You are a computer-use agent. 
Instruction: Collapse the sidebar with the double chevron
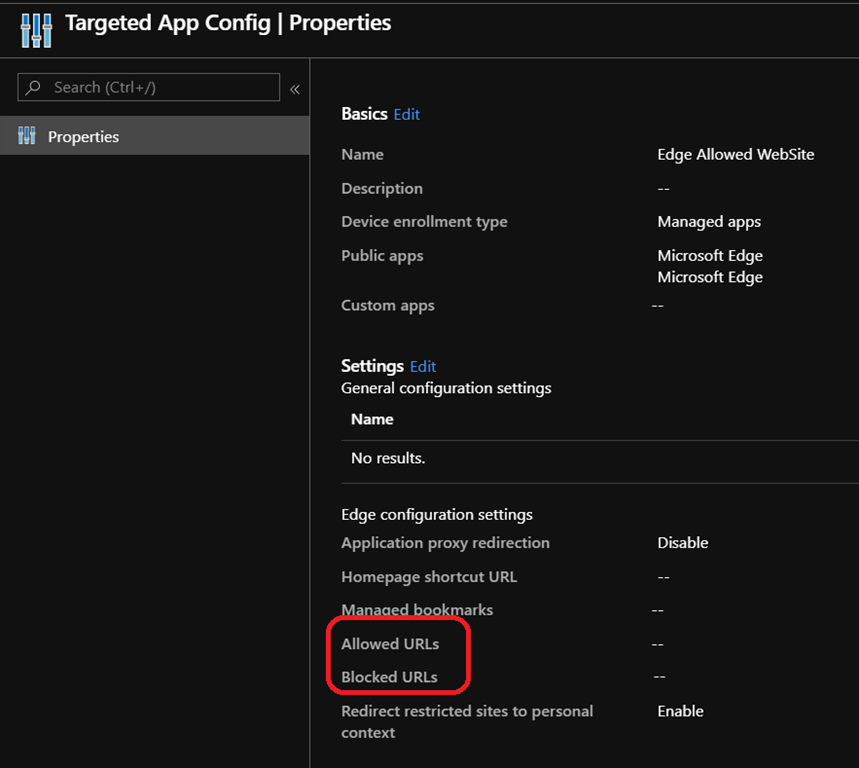point(295,89)
